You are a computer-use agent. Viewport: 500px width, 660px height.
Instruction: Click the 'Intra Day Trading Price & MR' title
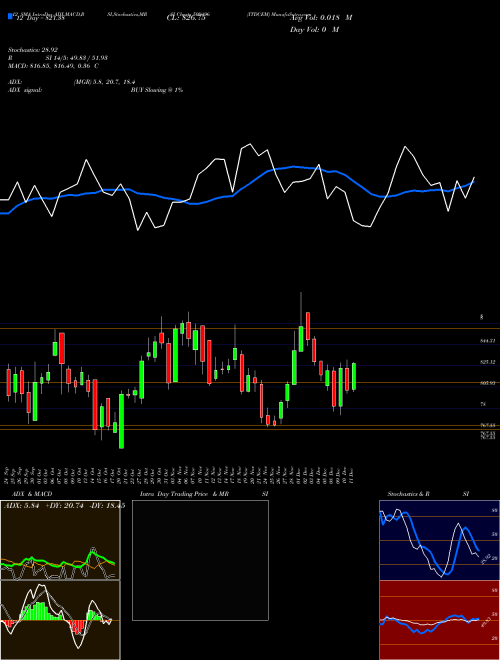(x=184, y=494)
